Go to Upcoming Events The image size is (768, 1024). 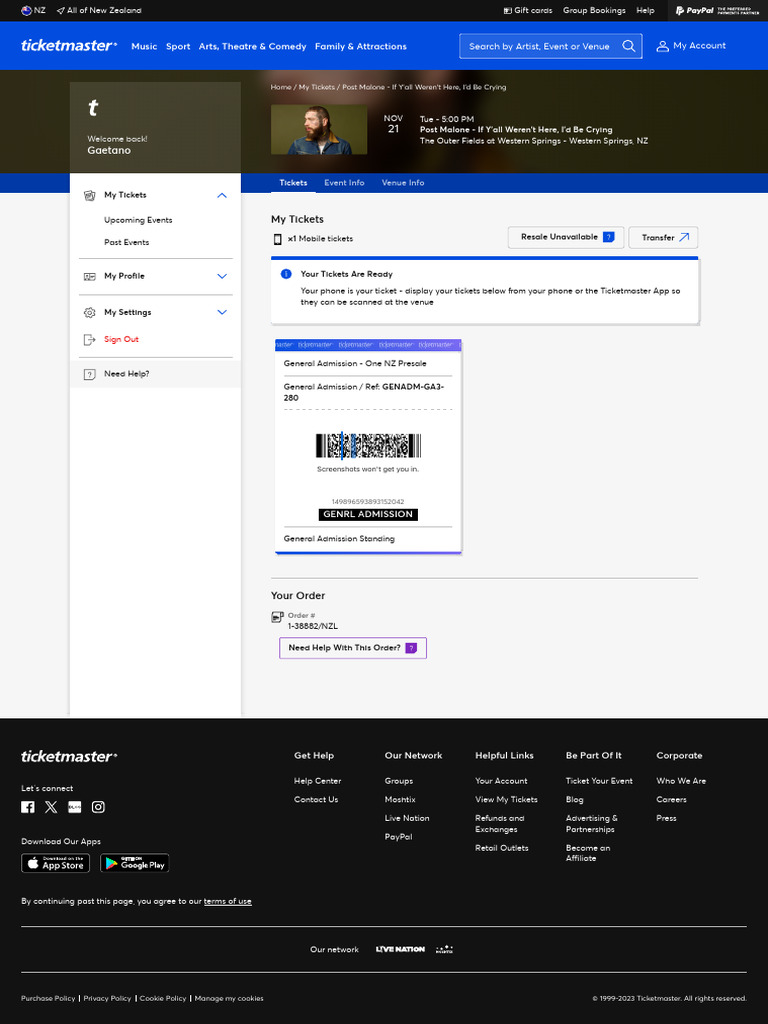click(x=138, y=220)
